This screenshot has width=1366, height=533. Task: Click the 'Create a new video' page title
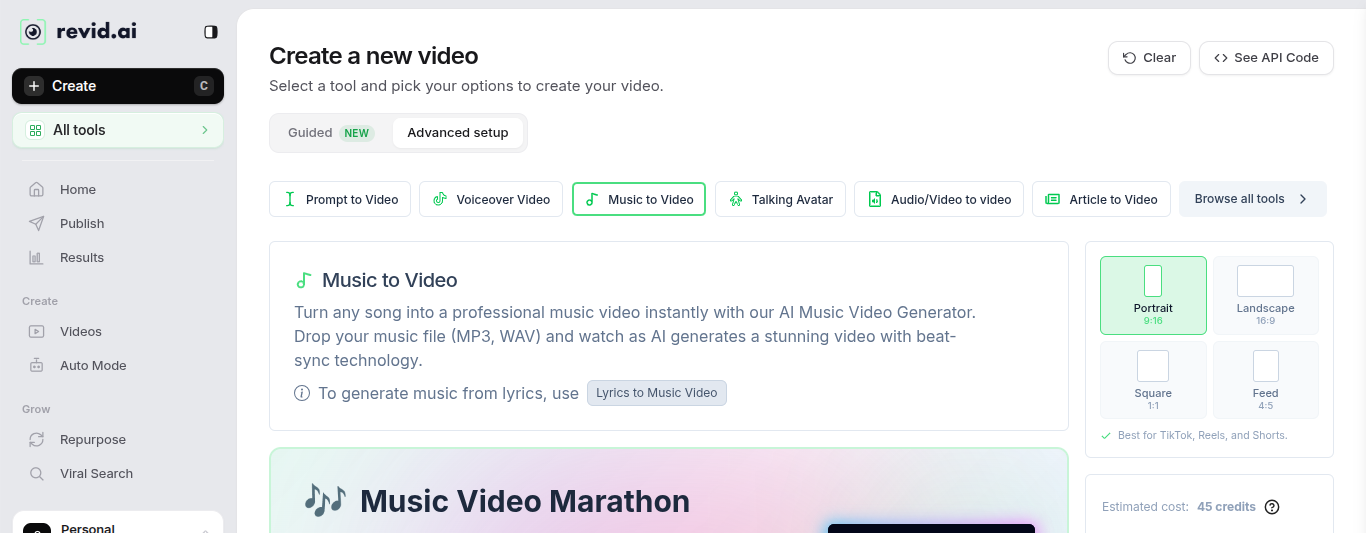(374, 56)
